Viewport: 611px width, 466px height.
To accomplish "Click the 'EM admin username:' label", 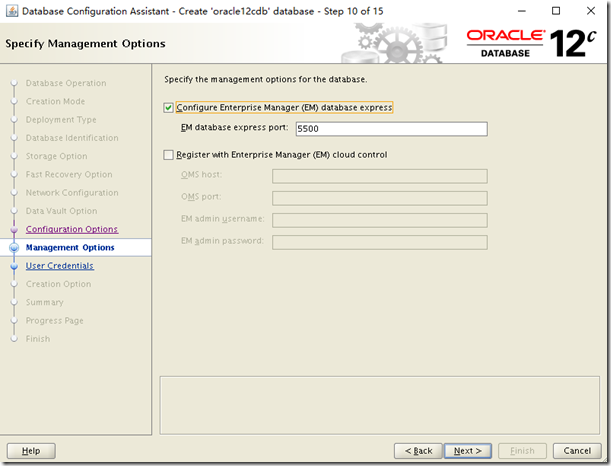I will [223, 219].
